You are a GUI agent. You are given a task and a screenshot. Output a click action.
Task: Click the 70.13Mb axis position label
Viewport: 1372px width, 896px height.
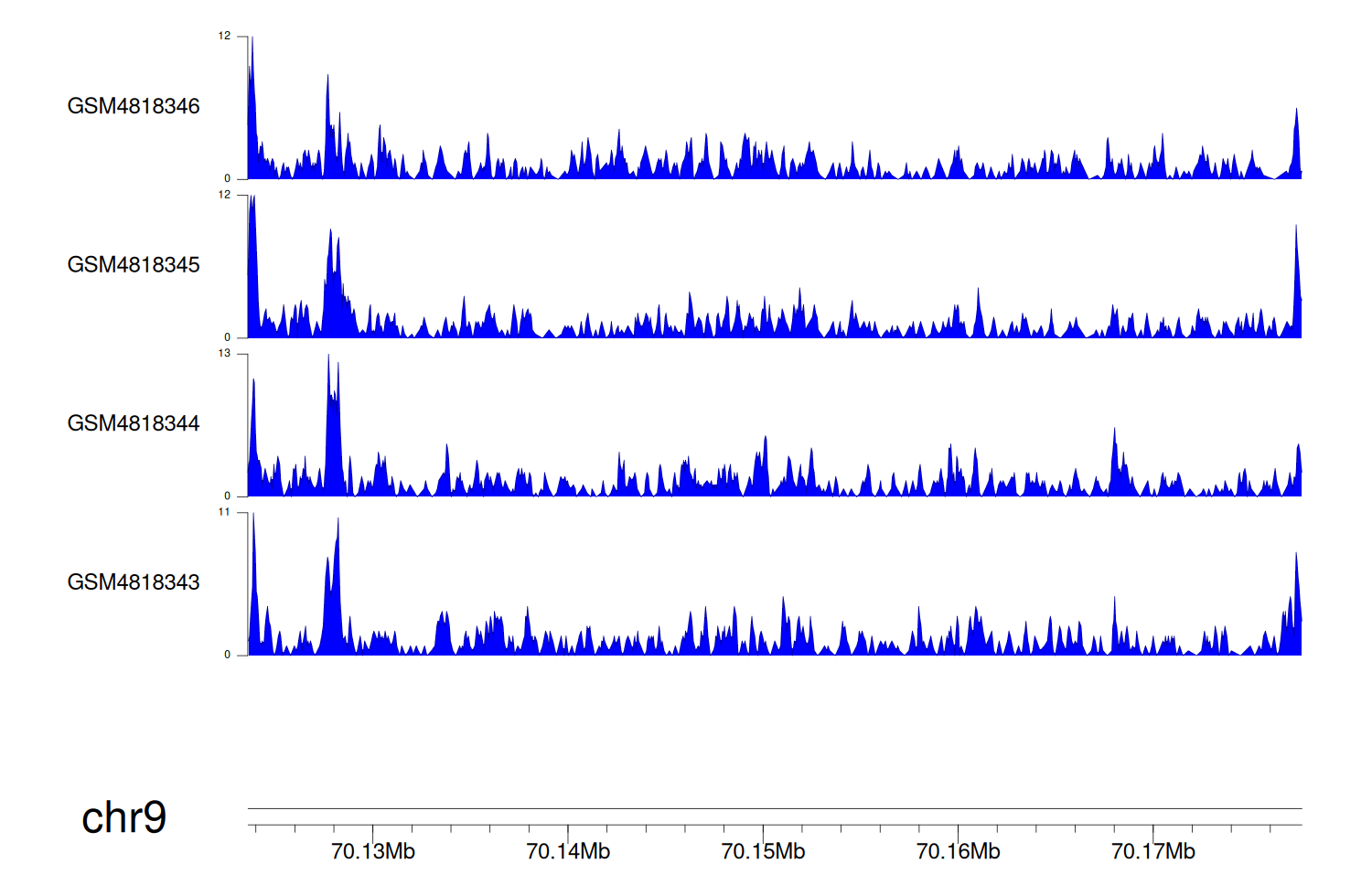[373, 852]
